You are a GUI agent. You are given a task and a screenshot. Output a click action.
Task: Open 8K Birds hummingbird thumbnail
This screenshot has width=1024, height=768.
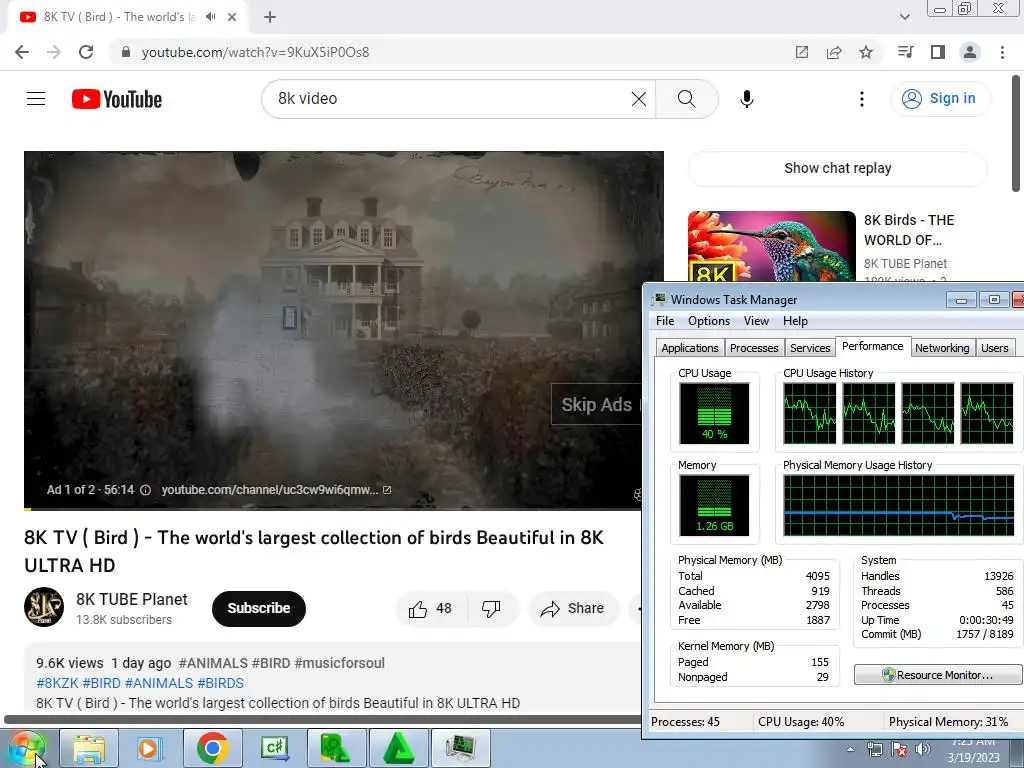pos(771,247)
